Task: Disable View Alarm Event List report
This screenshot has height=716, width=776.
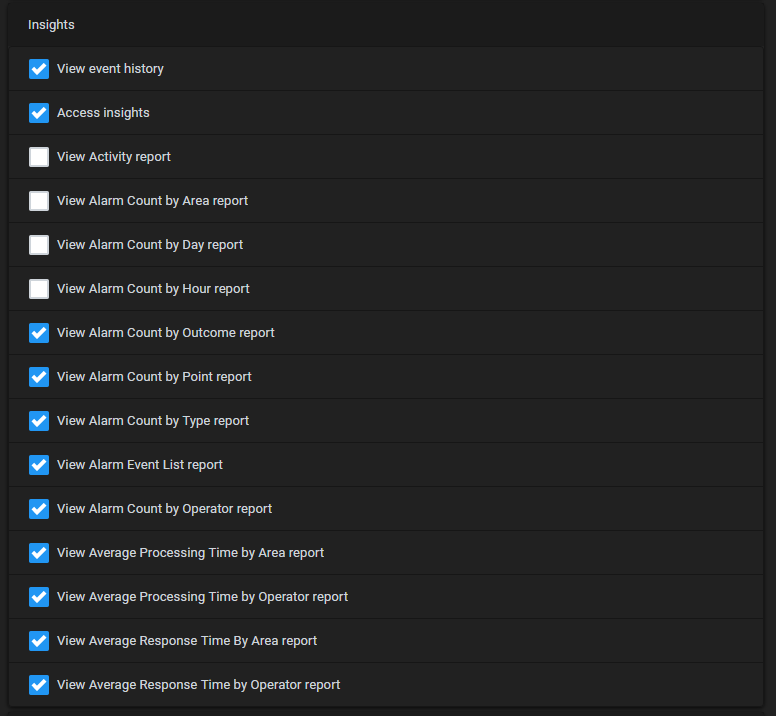Action: pyautogui.click(x=39, y=465)
